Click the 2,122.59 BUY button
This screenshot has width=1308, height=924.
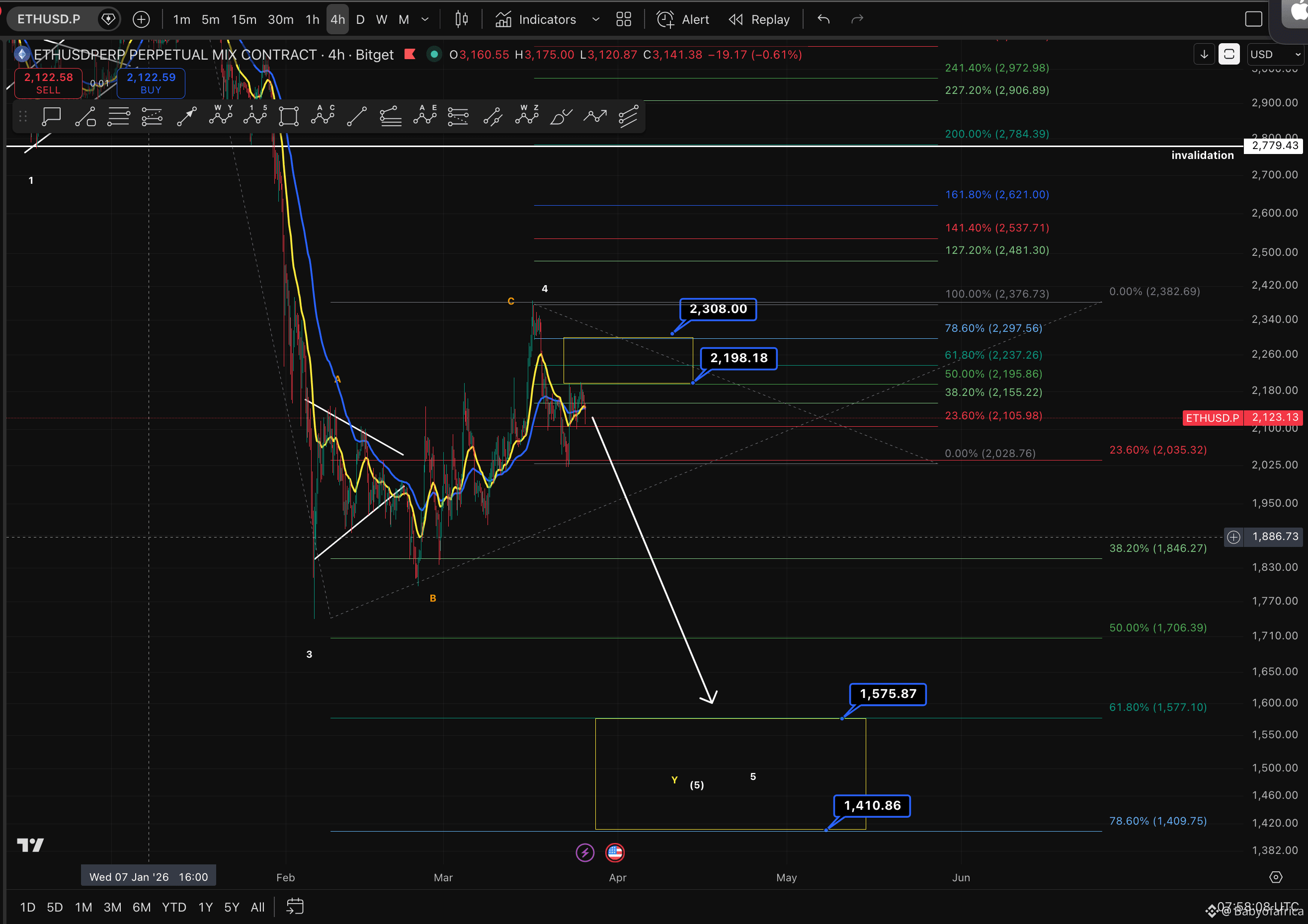pos(151,83)
